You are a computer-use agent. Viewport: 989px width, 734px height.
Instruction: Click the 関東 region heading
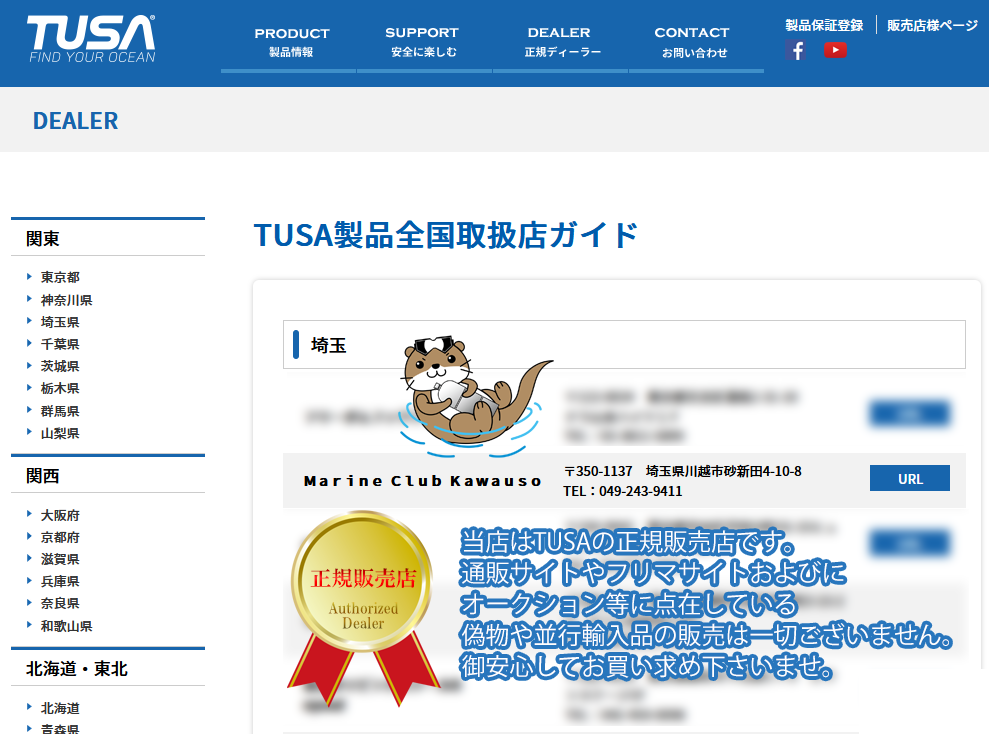42,238
